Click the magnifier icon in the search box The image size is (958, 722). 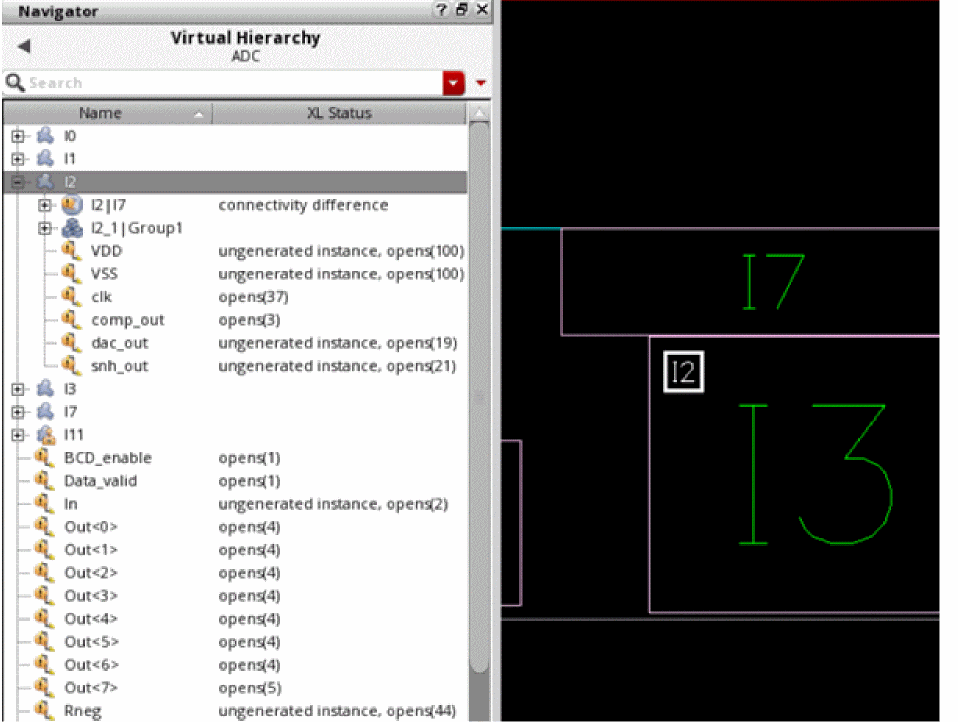[x=15, y=82]
